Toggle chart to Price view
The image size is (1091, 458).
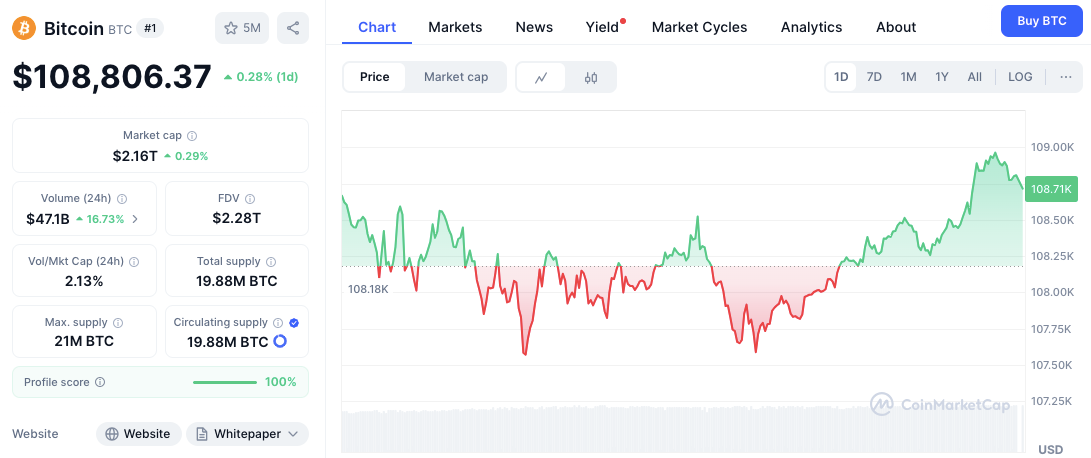374,77
